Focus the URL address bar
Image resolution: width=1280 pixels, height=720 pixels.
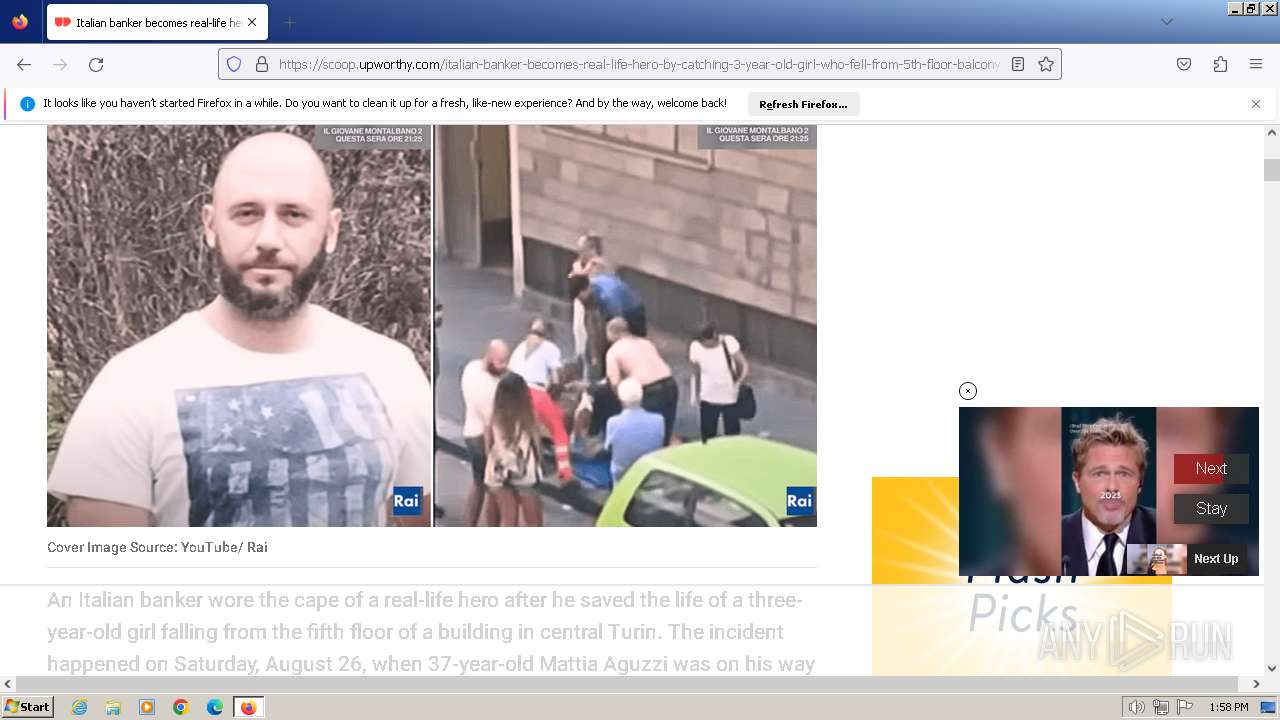point(638,64)
